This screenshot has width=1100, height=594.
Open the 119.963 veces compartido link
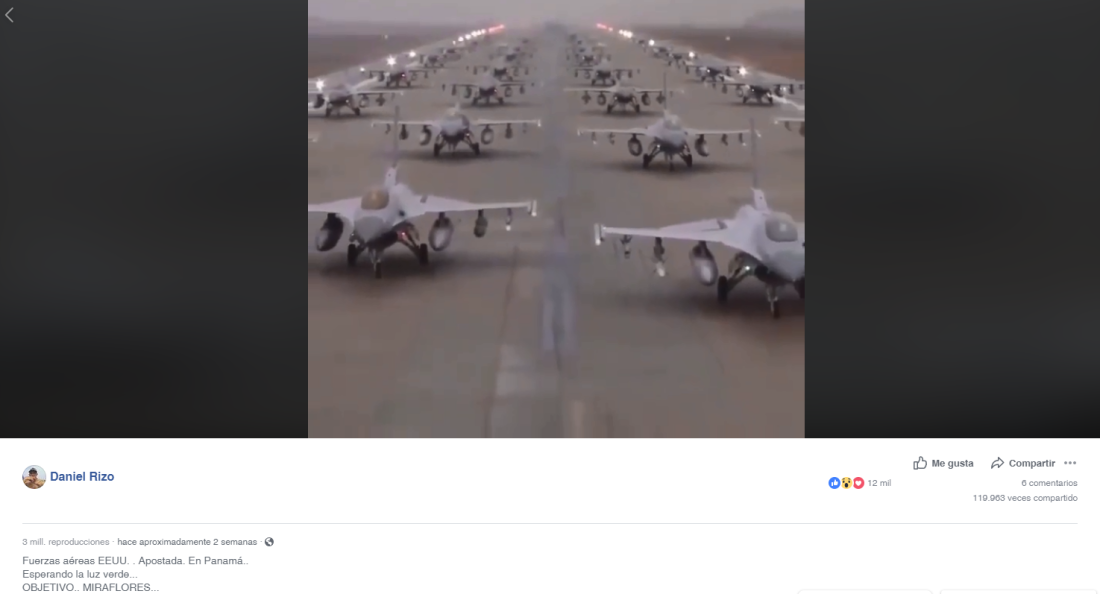[1024, 498]
